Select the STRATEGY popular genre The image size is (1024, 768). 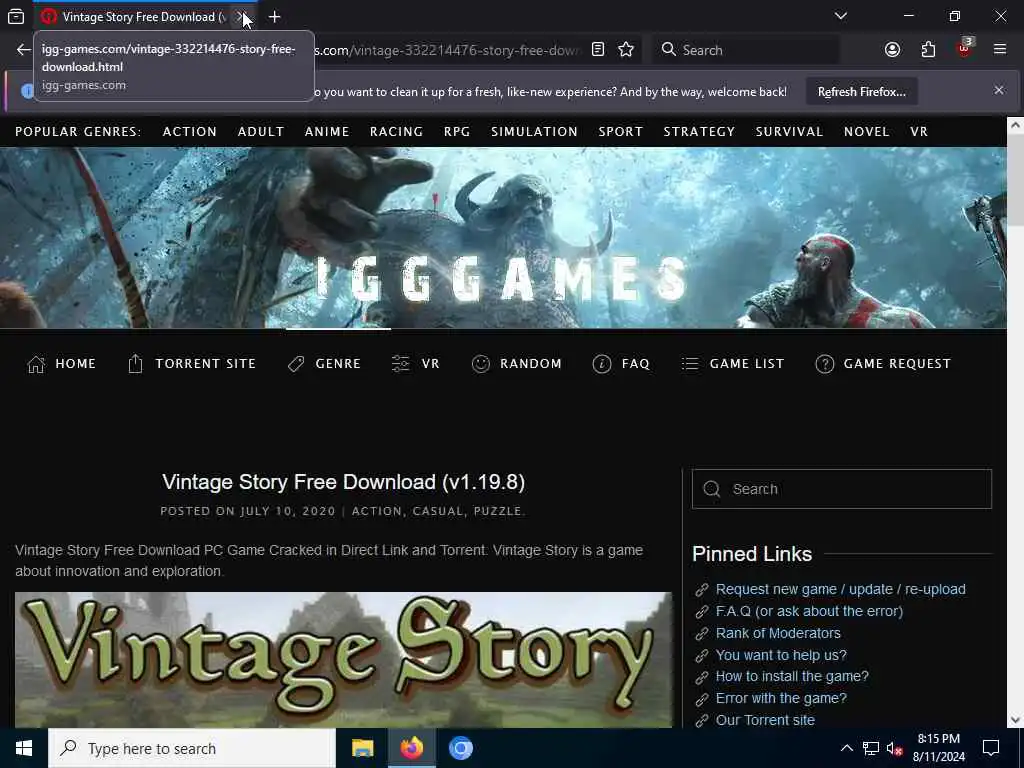click(699, 131)
